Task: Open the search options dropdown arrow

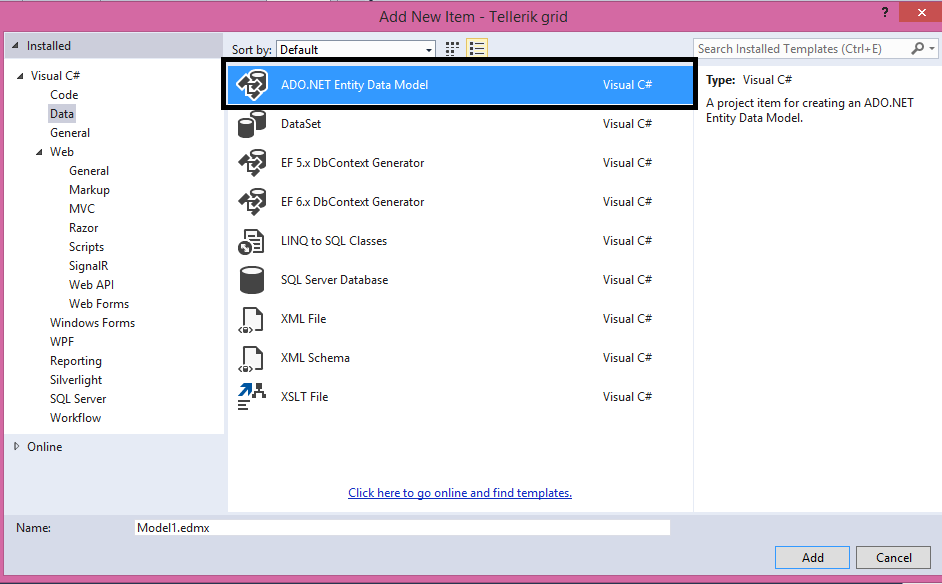Action: click(932, 48)
